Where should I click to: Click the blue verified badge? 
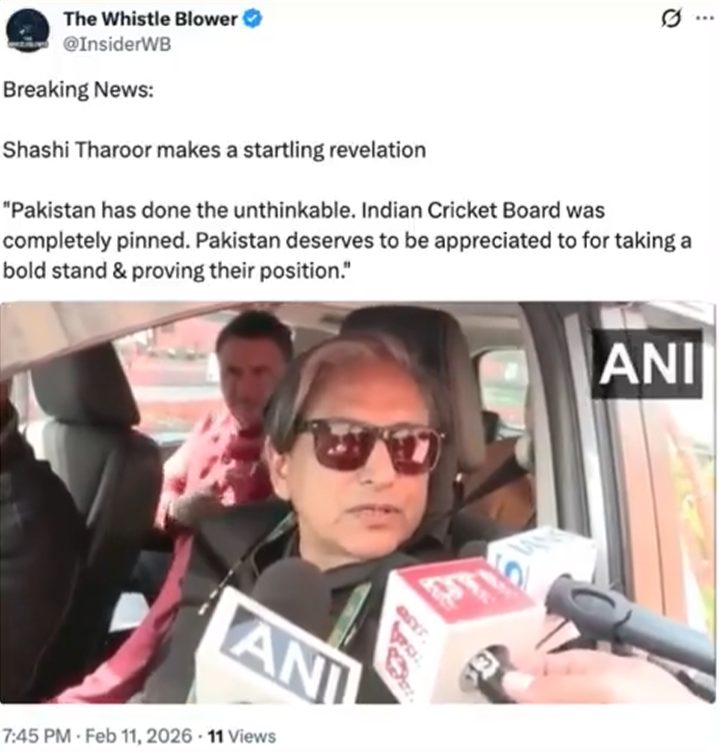(252, 19)
